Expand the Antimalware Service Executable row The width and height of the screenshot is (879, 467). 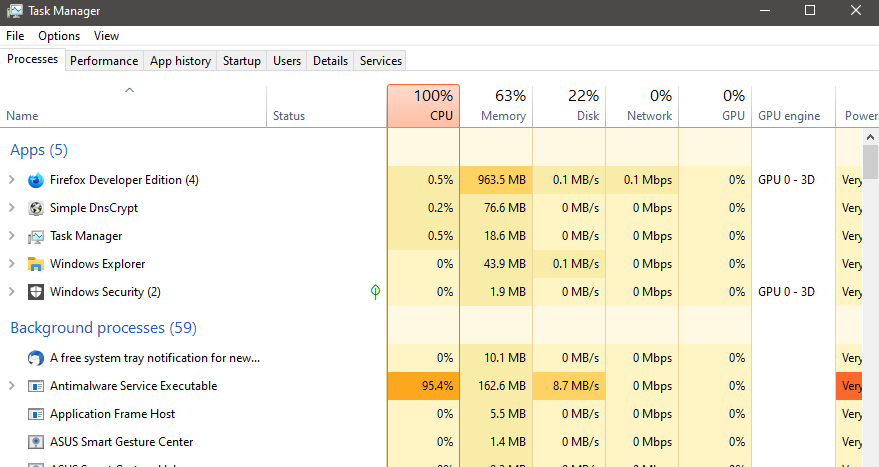[12, 386]
